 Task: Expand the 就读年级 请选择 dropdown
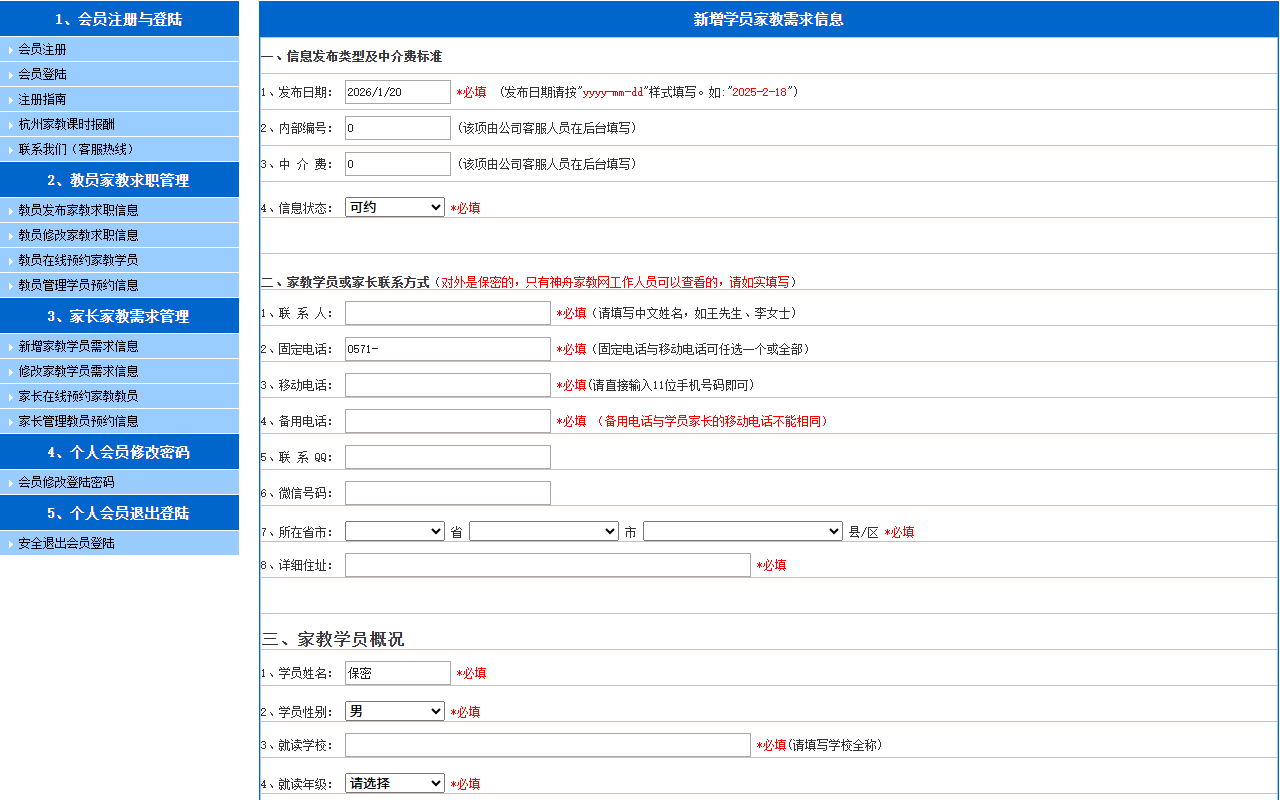tap(394, 783)
